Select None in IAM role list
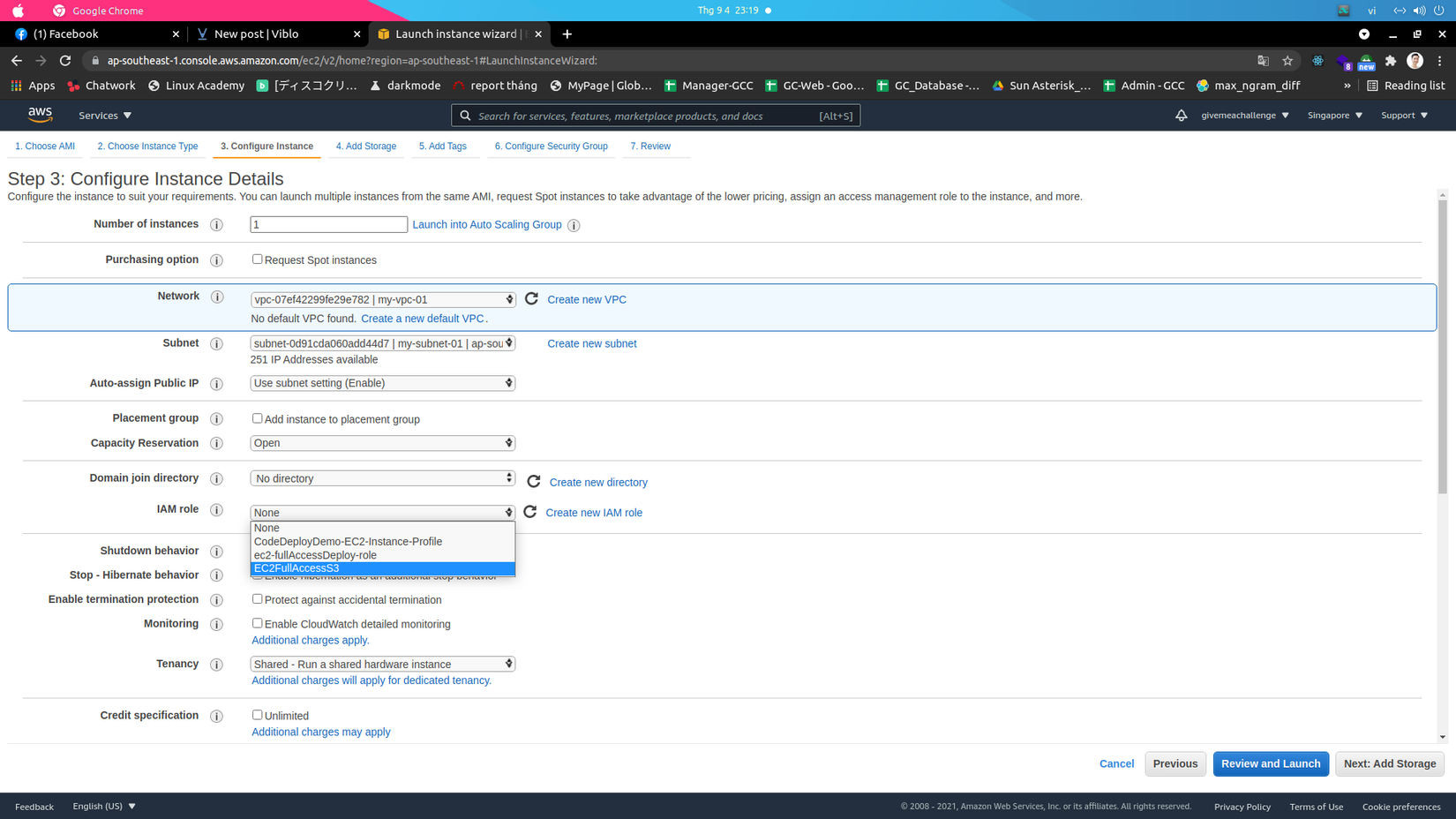This screenshot has height=819, width=1456. click(x=383, y=528)
